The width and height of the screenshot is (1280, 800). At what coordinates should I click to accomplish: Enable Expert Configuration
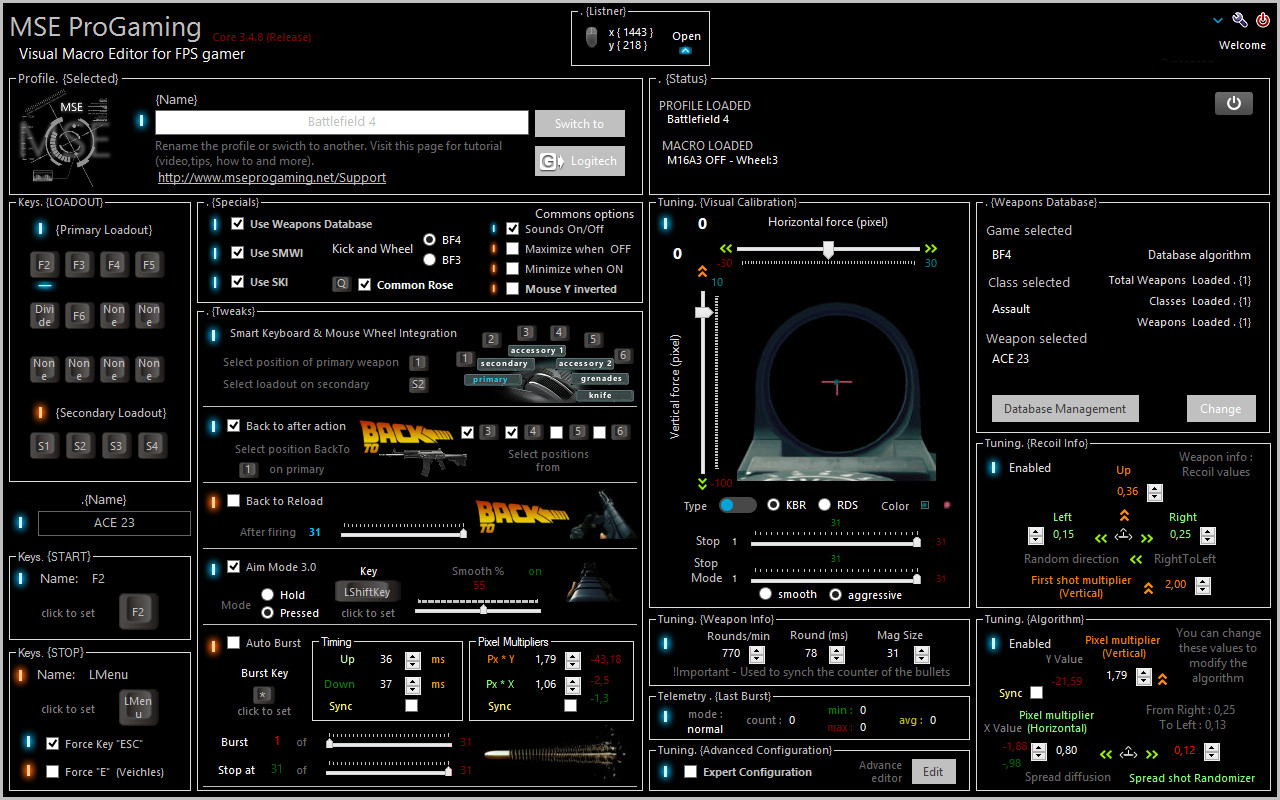coord(690,772)
